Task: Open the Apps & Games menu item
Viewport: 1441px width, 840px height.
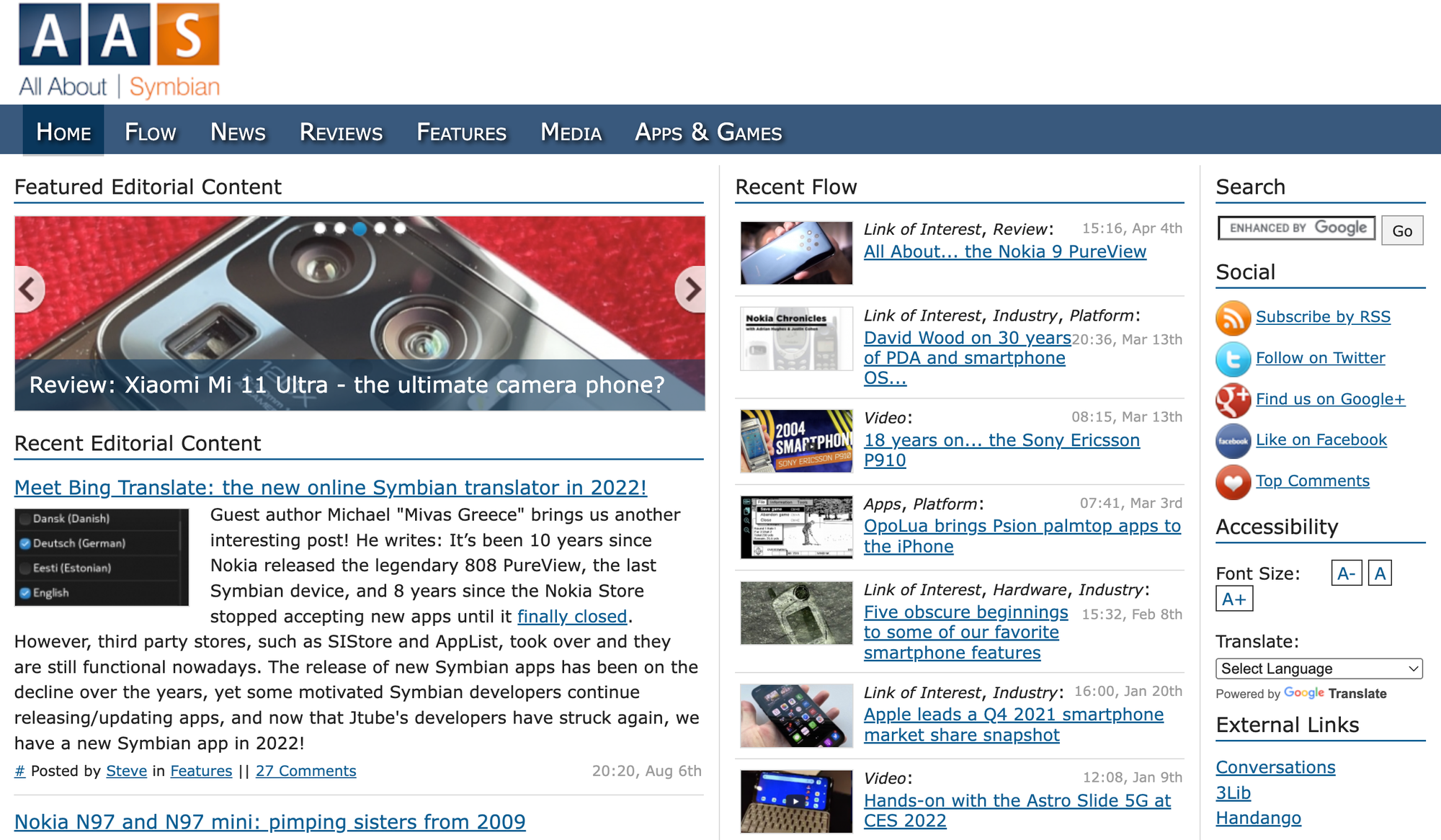Action: click(x=708, y=132)
